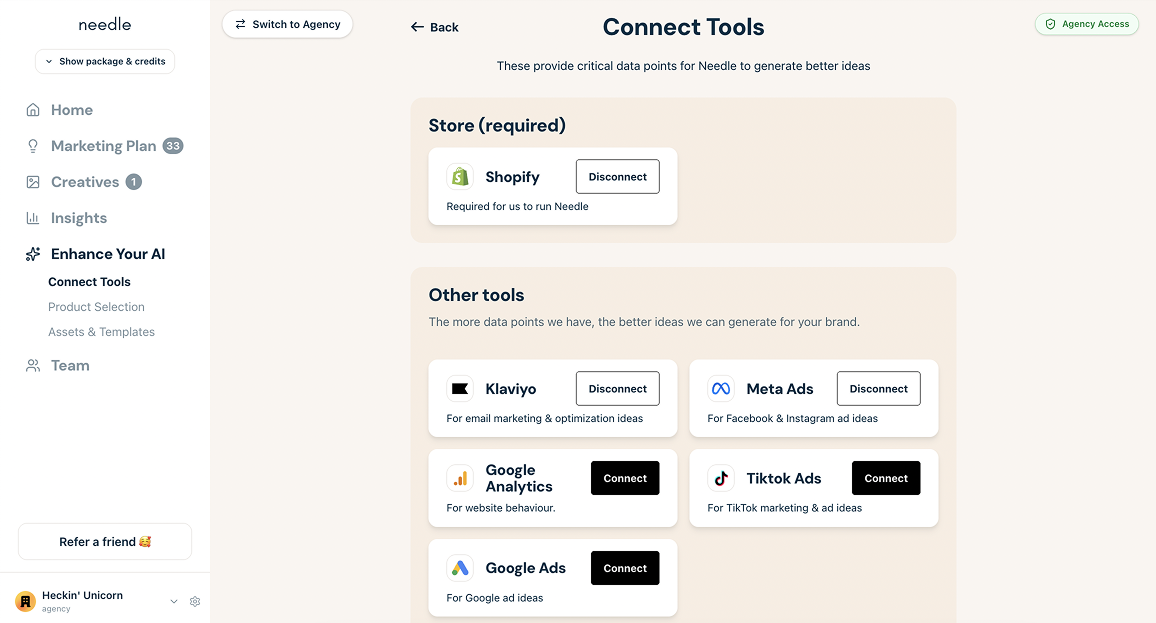Viewport: 1156px width, 623px height.
Task: Click the Other tools heading
Action: (x=476, y=295)
